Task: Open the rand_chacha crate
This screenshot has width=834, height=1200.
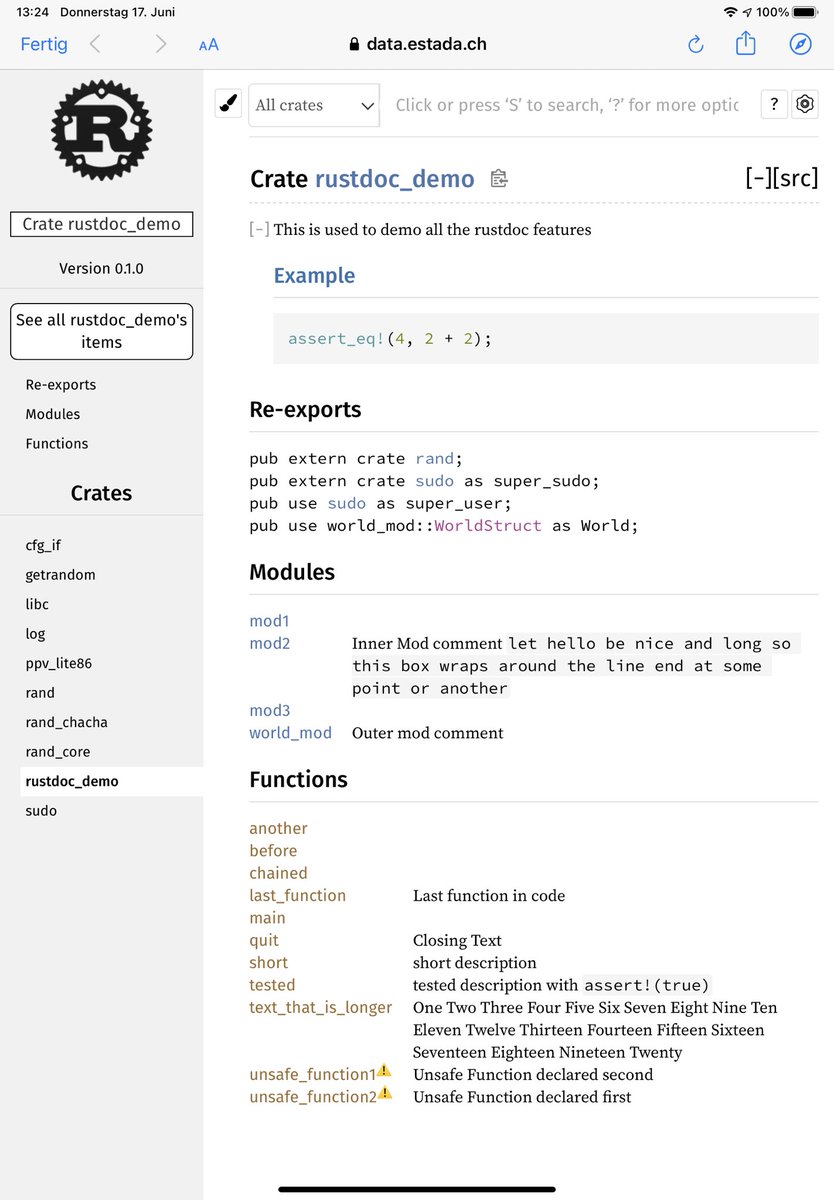Action: point(66,722)
